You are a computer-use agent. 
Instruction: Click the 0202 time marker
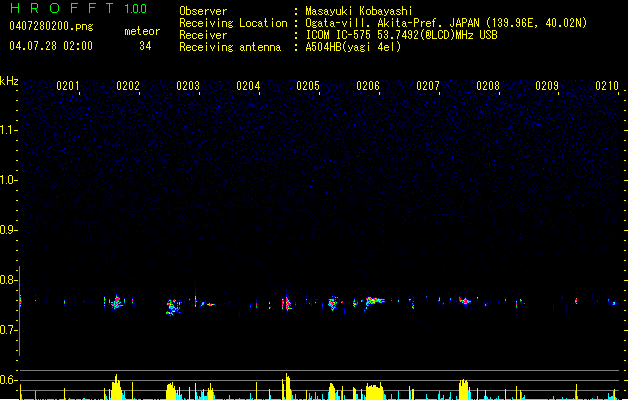(x=128, y=86)
